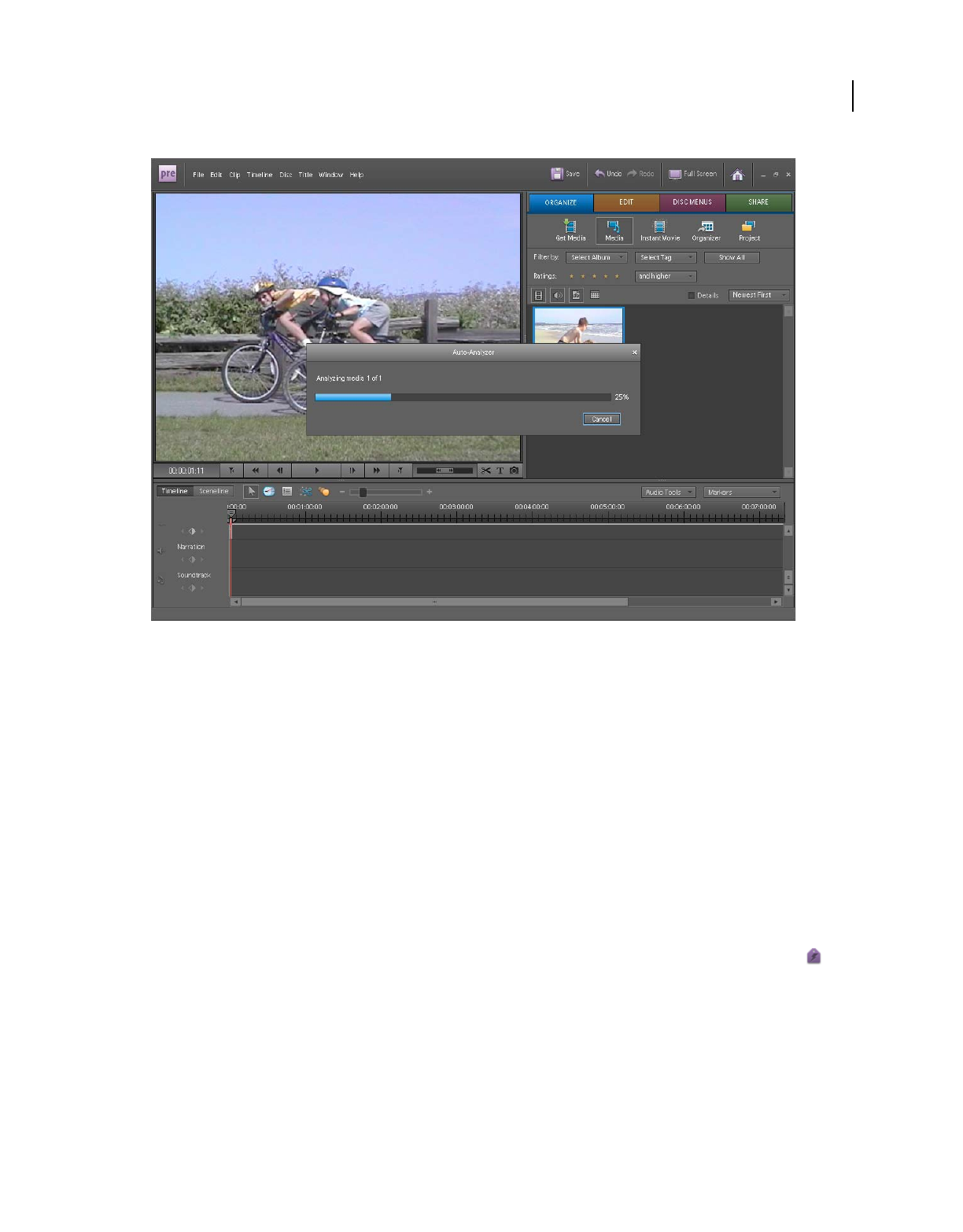The image size is (963, 1232).
Task: Click the Narration track speaker icon
Action: point(160,551)
